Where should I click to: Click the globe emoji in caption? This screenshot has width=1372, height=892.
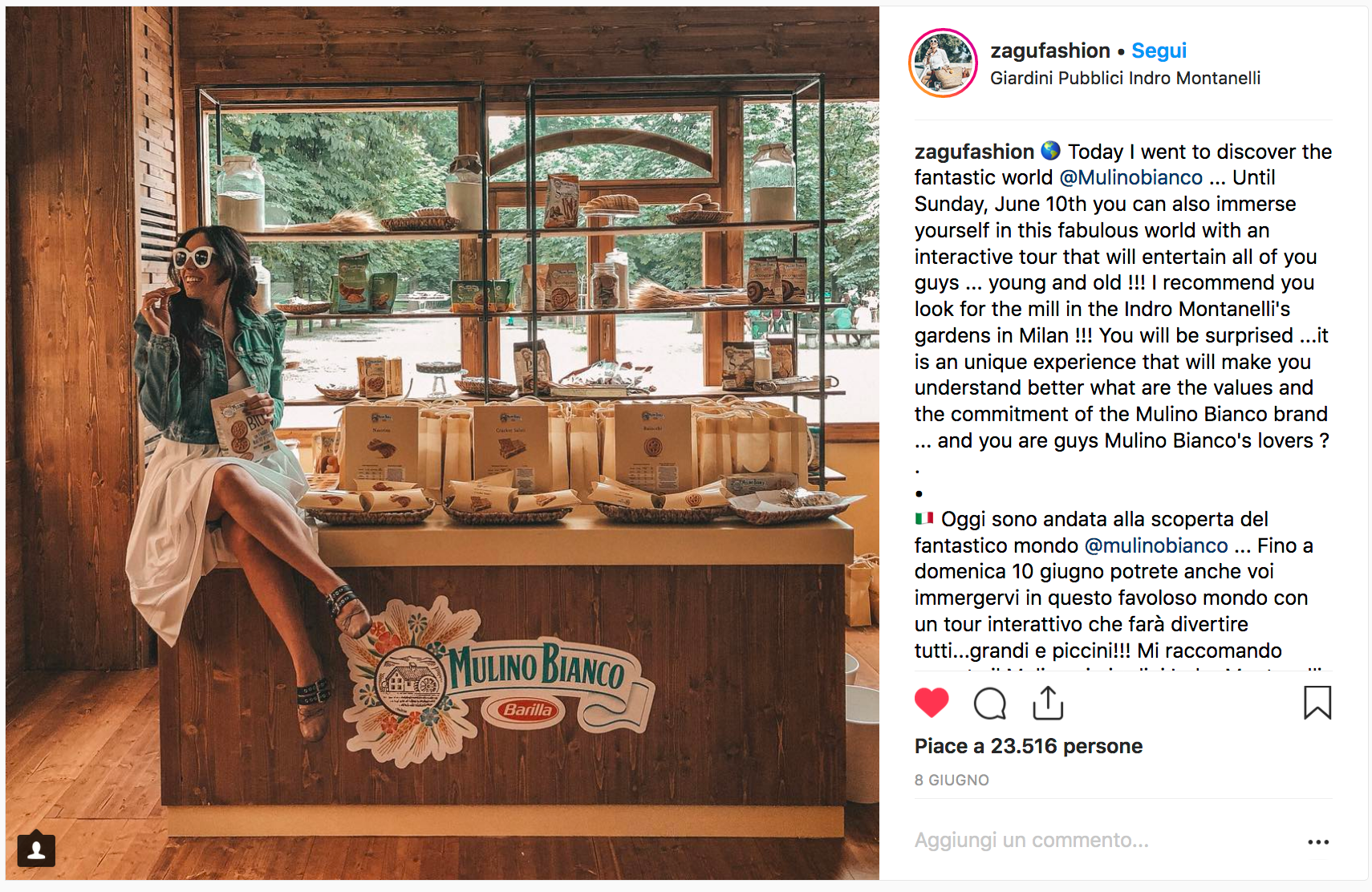point(1050,151)
